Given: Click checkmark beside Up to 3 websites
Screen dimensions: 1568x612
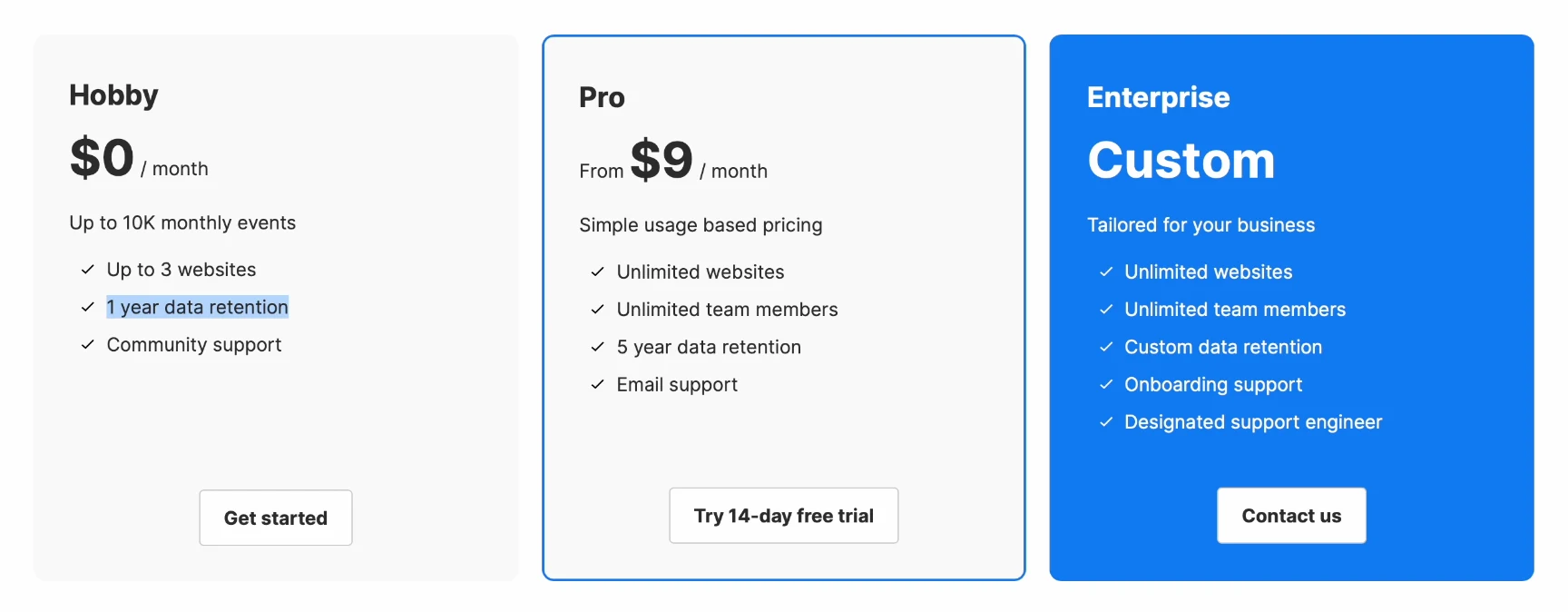Looking at the screenshot, I should click(88, 270).
